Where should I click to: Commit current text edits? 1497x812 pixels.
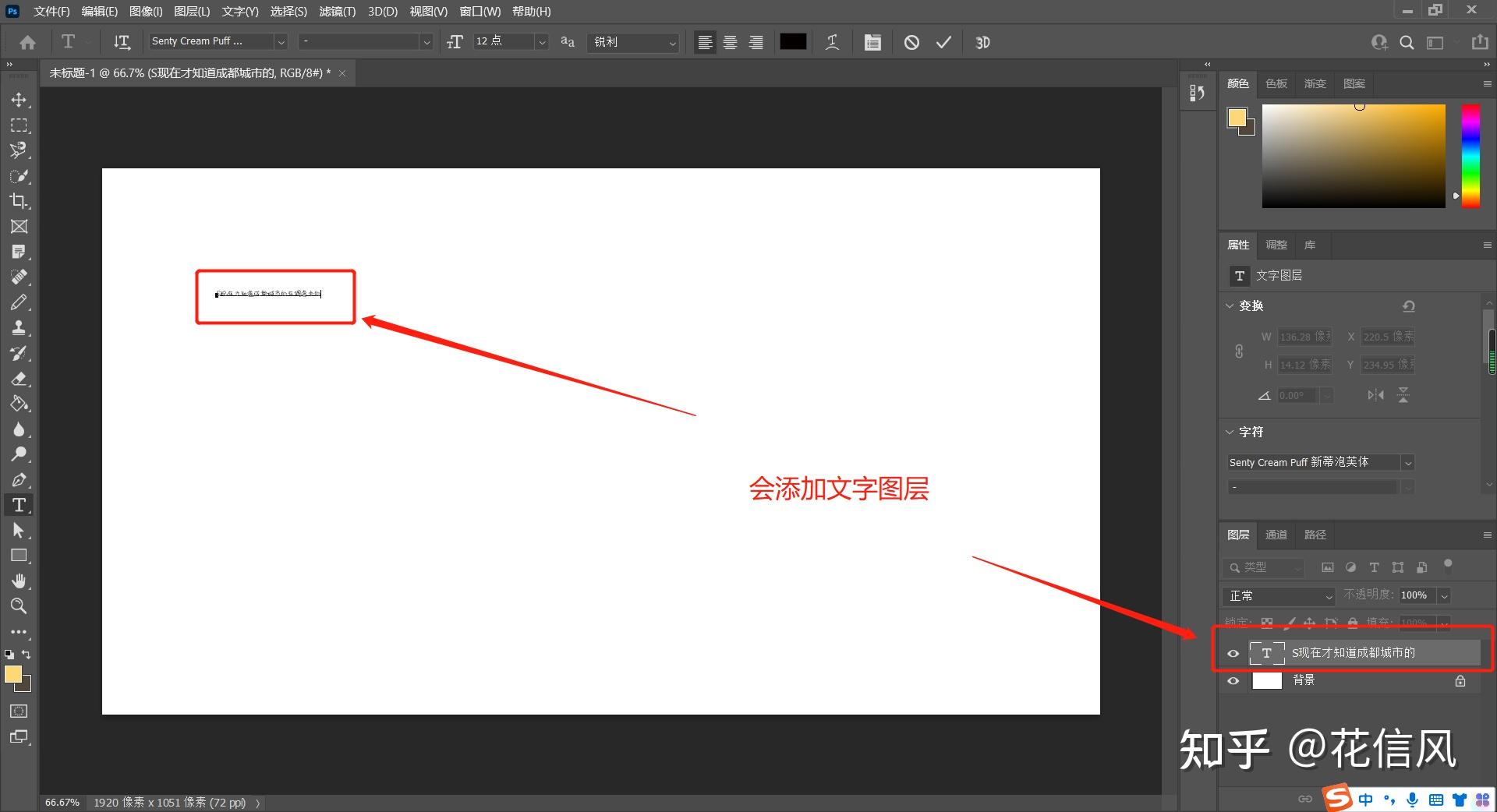pyautogui.click(x=943, y=42)
